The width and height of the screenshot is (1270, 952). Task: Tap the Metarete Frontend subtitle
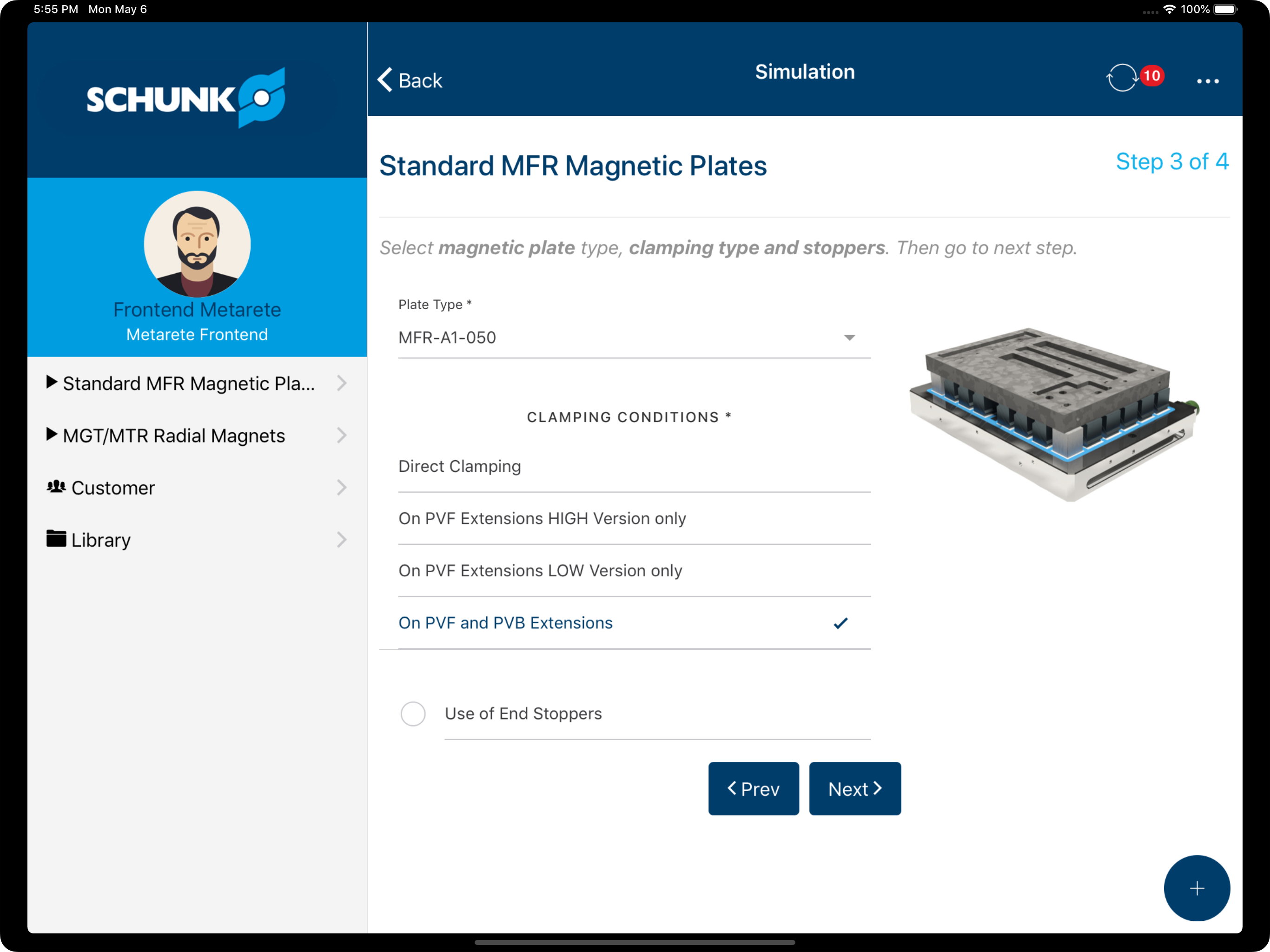click(x=197, y=334)
